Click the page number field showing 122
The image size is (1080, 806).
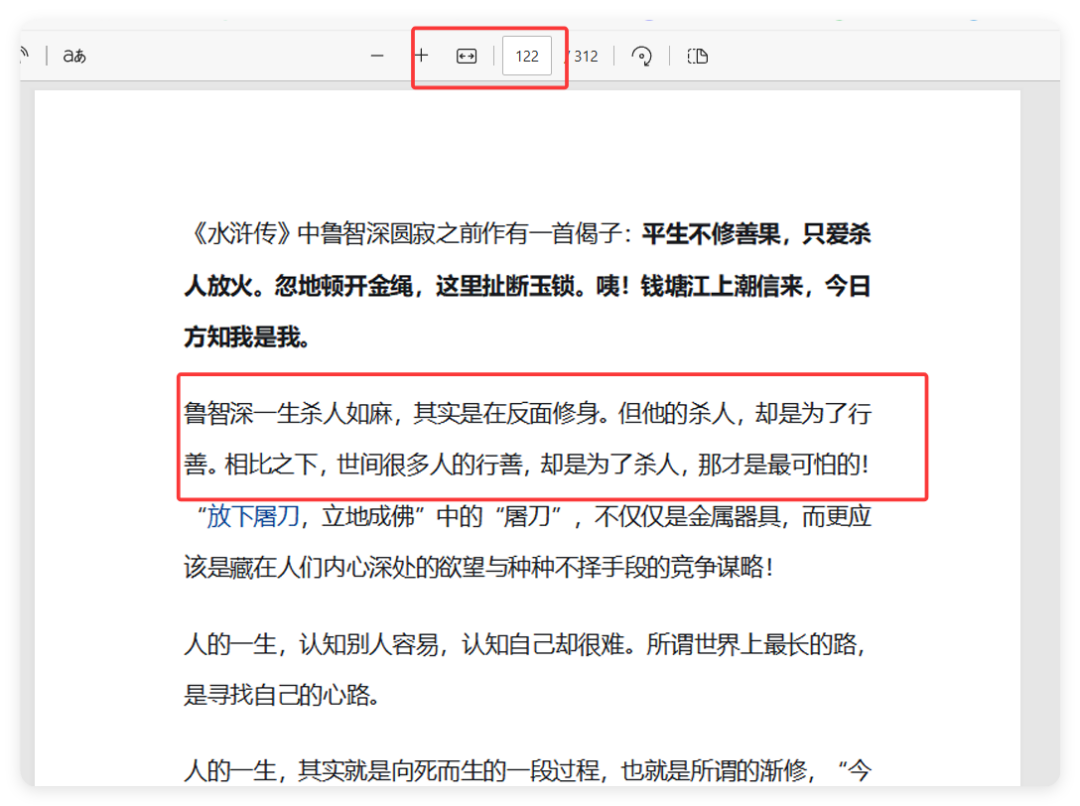[527, 56]
